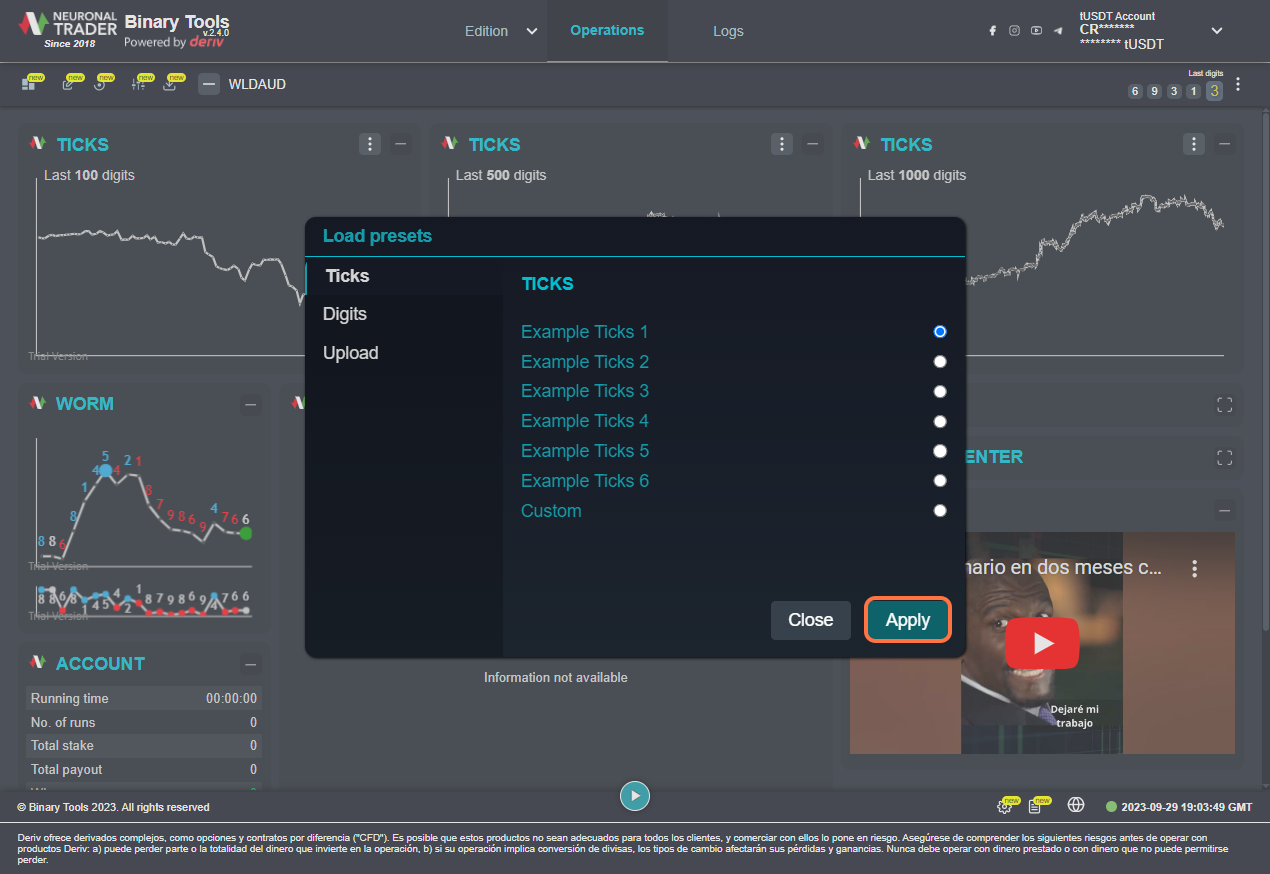
Task: Click the last digit 9 box
Action: pos(1154,92)
